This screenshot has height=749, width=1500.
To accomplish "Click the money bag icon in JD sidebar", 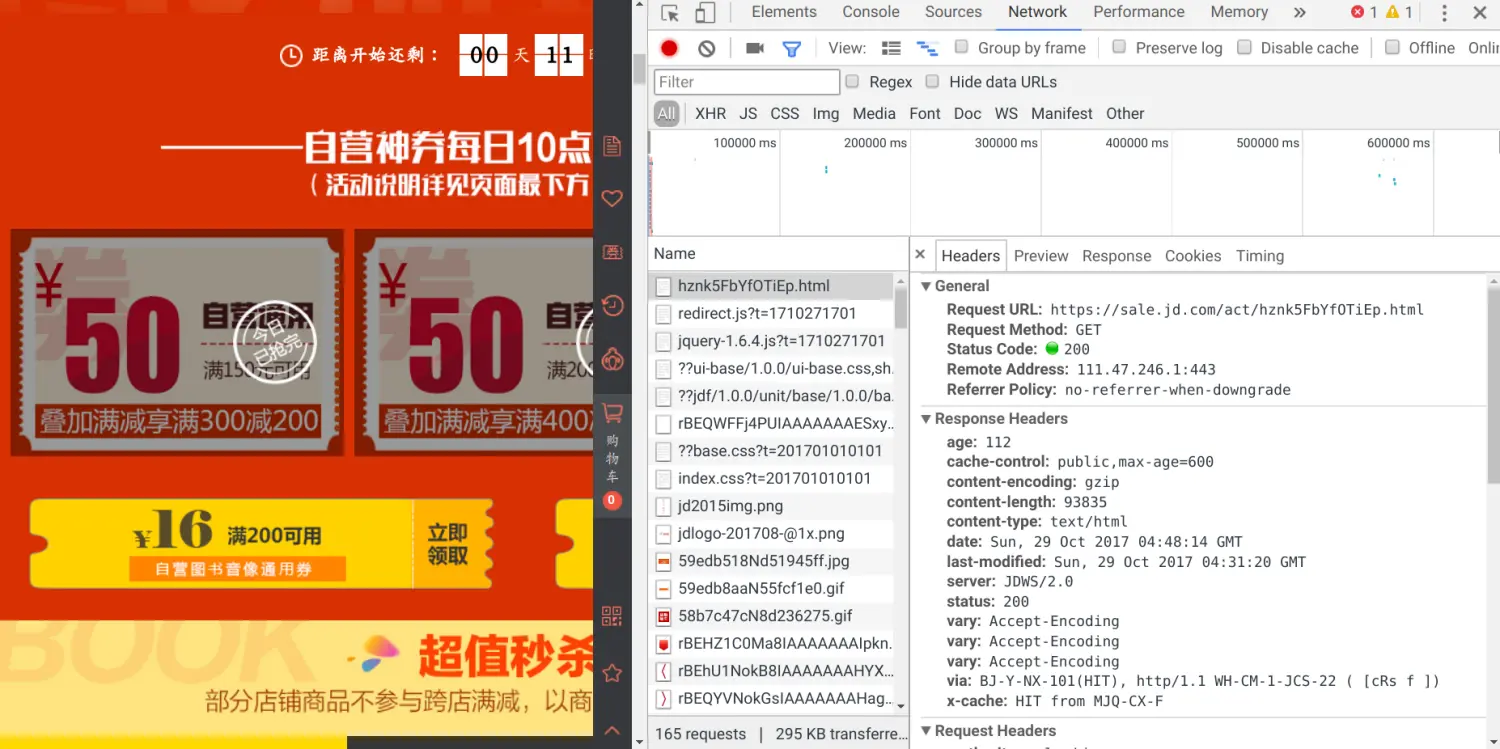I will 612,357.
